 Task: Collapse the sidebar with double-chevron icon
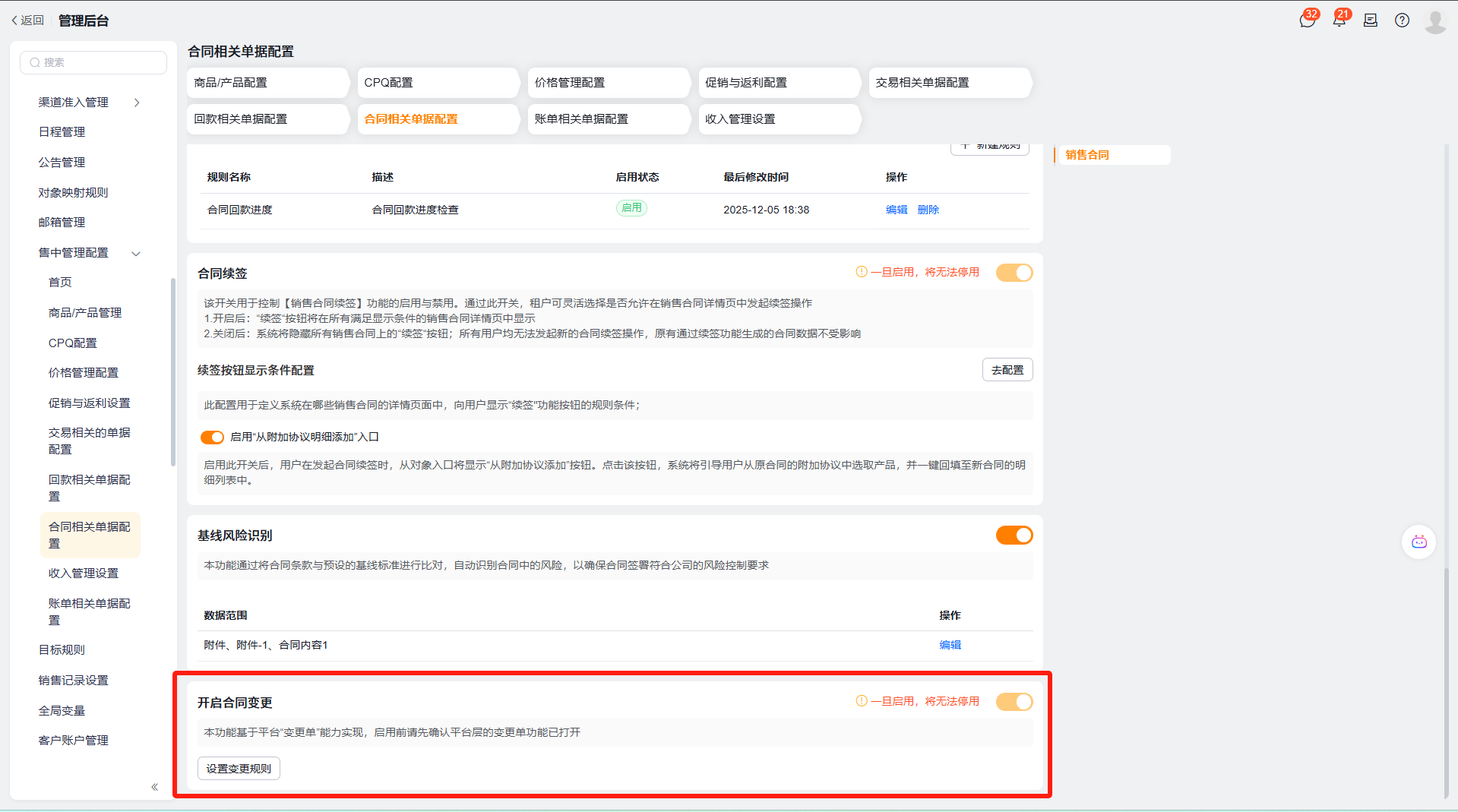coord(154,787)
